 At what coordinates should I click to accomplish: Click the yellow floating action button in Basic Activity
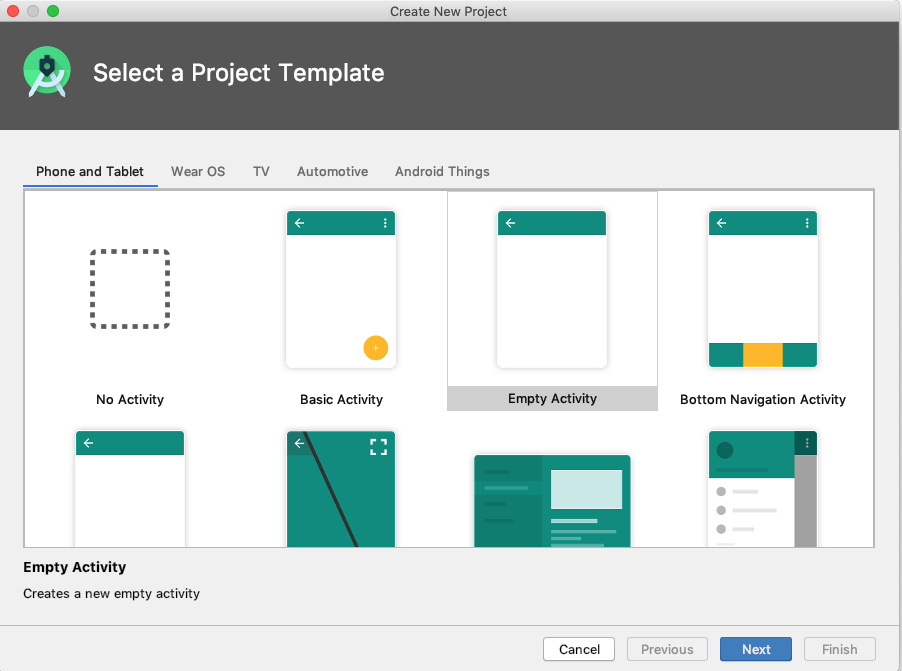(x=376, y=348)
